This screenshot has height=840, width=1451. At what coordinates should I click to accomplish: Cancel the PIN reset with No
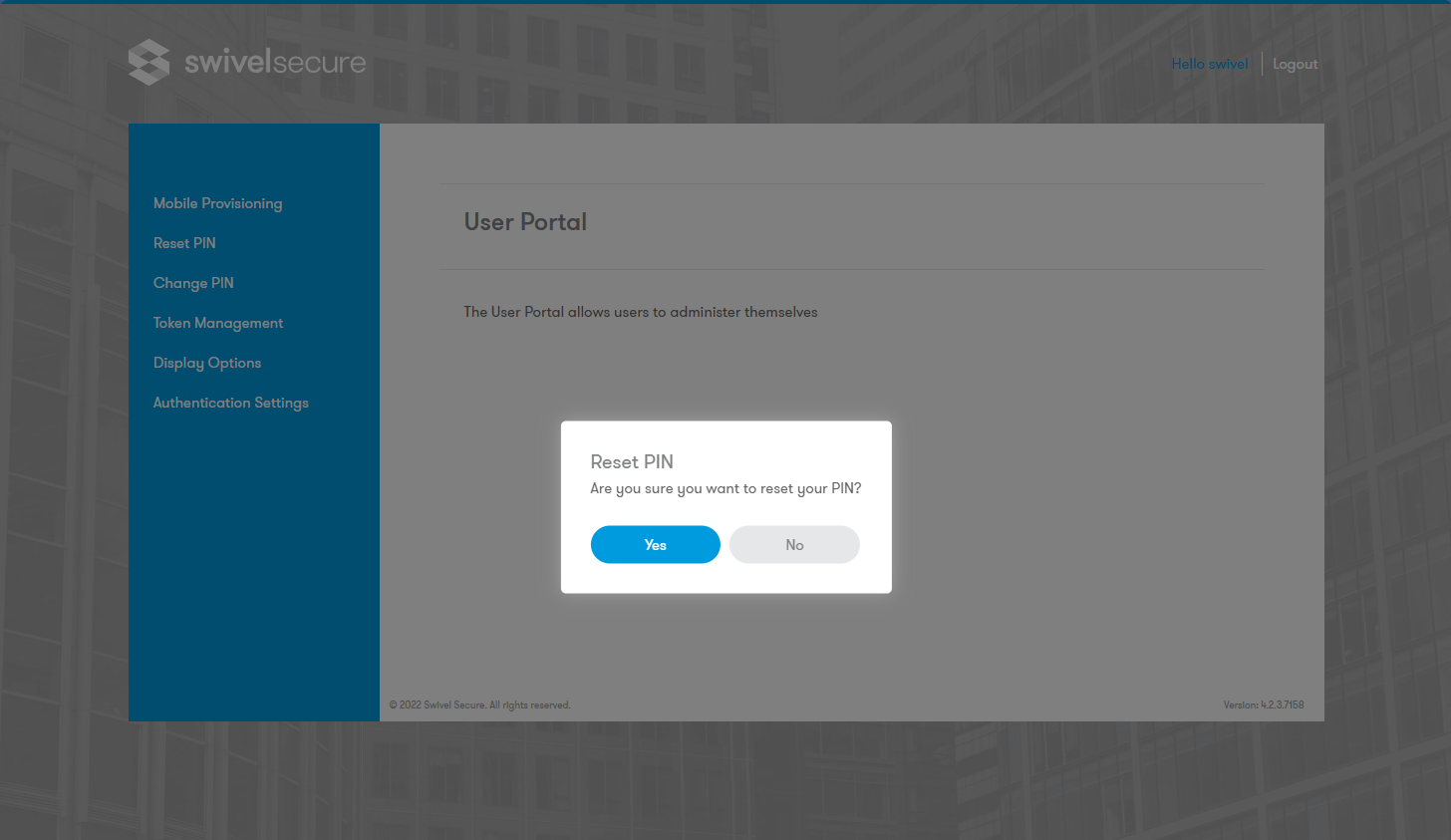tap(794, 545)
